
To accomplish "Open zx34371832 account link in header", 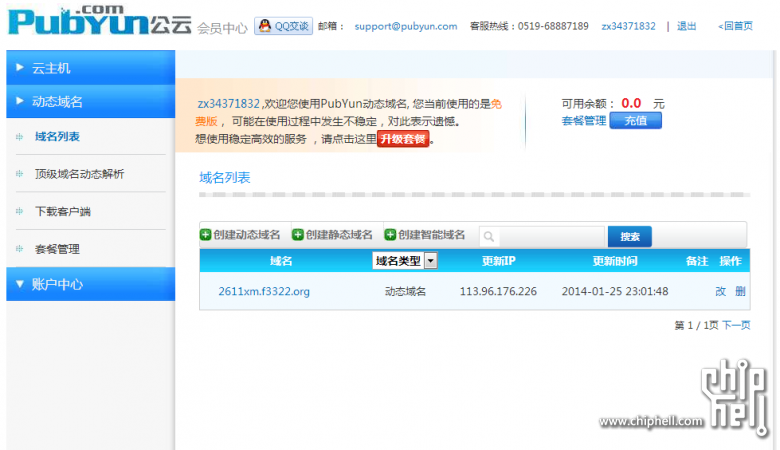I will [628, 26].
